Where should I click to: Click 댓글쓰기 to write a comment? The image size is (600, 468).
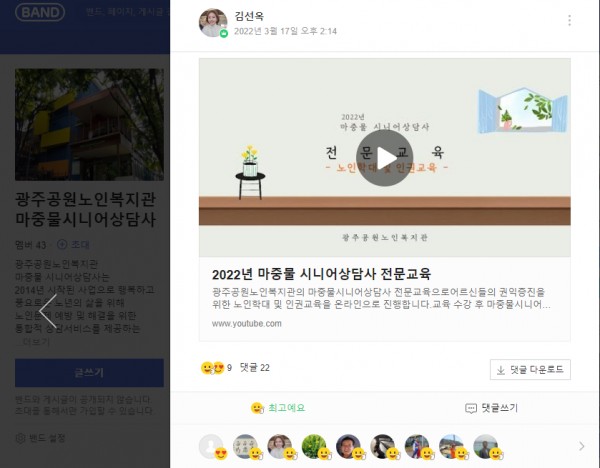491,408
